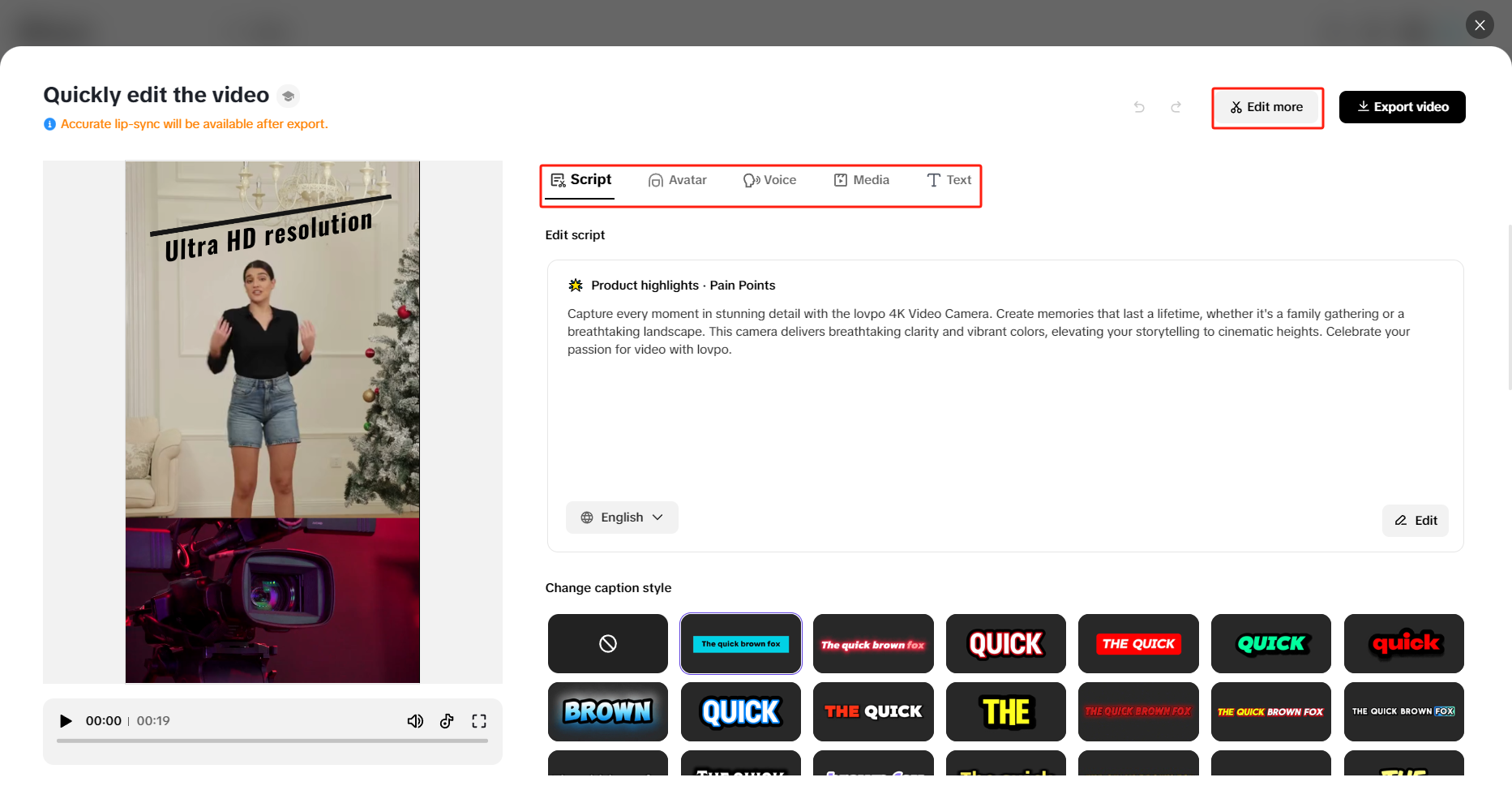Switch to the Avatar tab
The image size is (1512, 786).
(679, 179)
